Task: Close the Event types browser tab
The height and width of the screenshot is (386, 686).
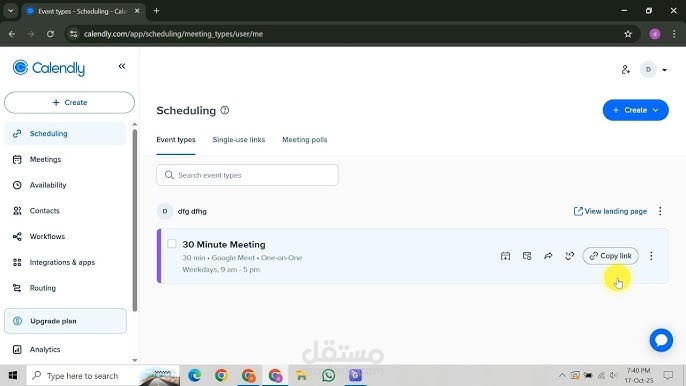Action: click(x=137, y=11)
